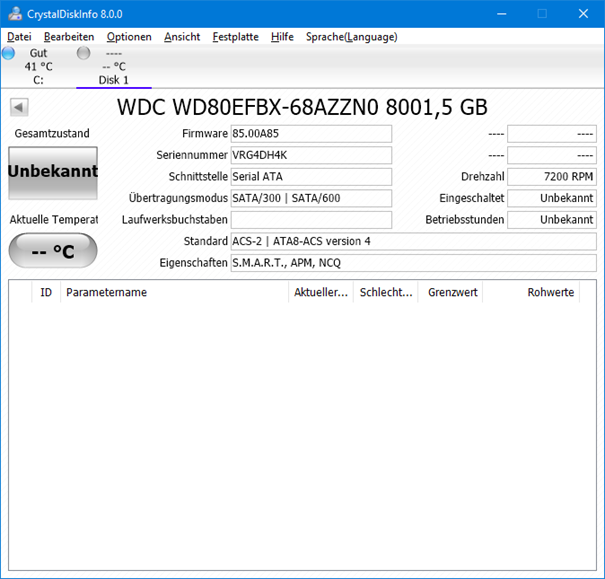Screen dimensions: 605x579
Task: Click the Eingeschaltet label
Action: (471, 198)
